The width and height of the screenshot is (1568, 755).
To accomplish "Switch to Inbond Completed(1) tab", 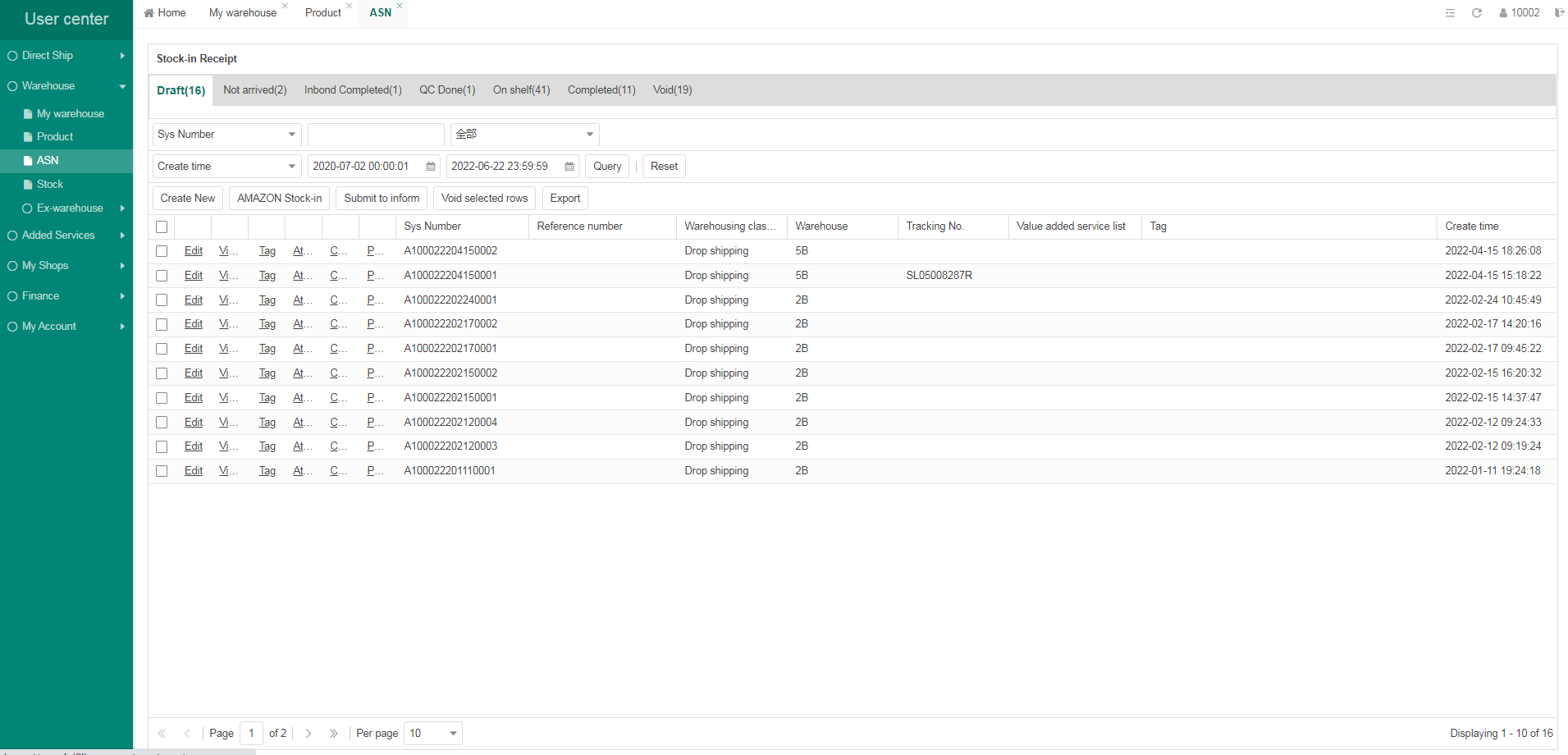I will click(x=353, y=90).
